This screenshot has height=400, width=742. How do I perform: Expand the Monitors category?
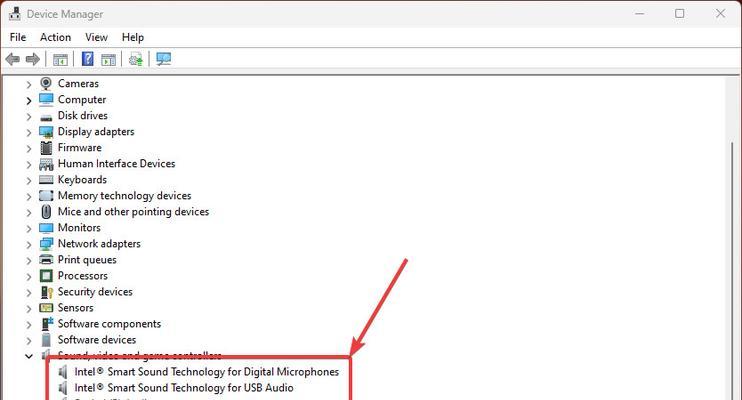tap(29, 229)
